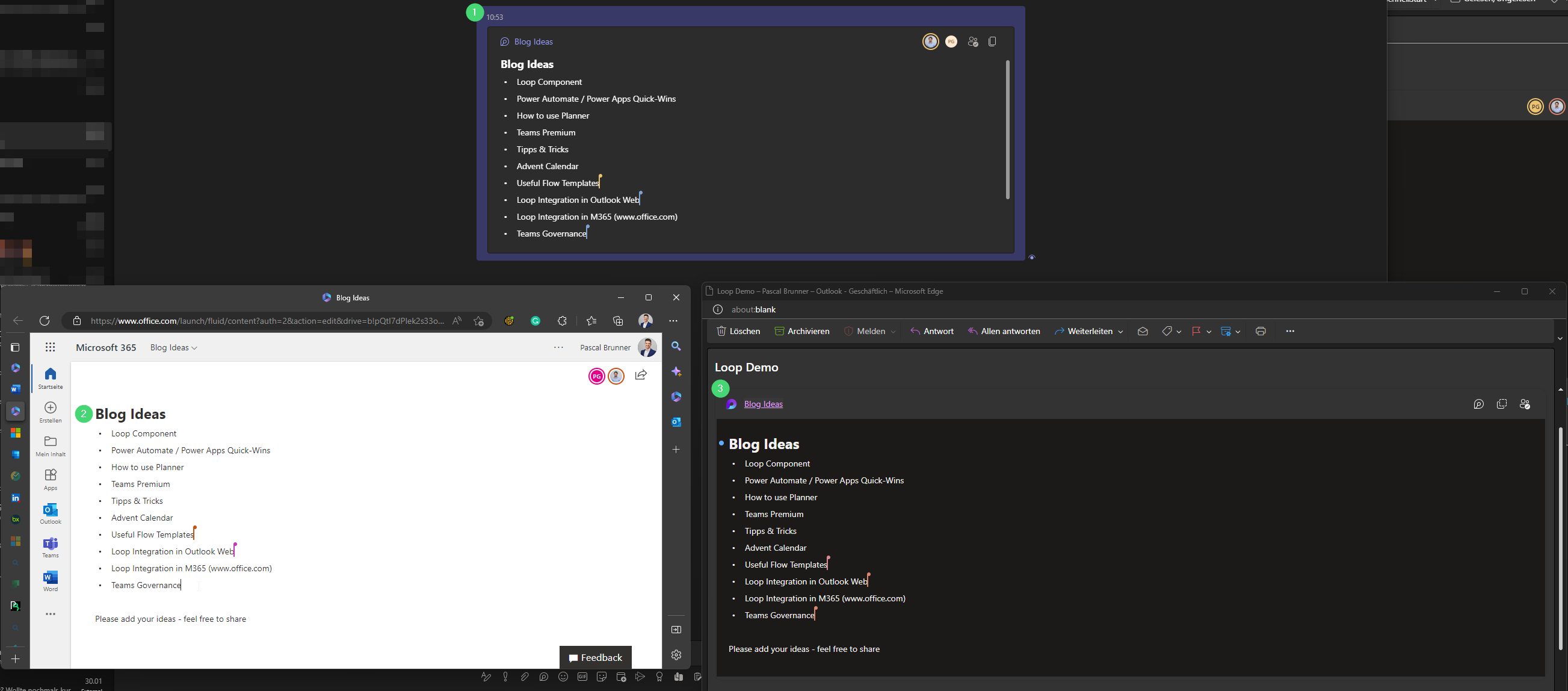
Task: Open the Microsoft 365 app launcher grid
Action: (x=51, y=347)
